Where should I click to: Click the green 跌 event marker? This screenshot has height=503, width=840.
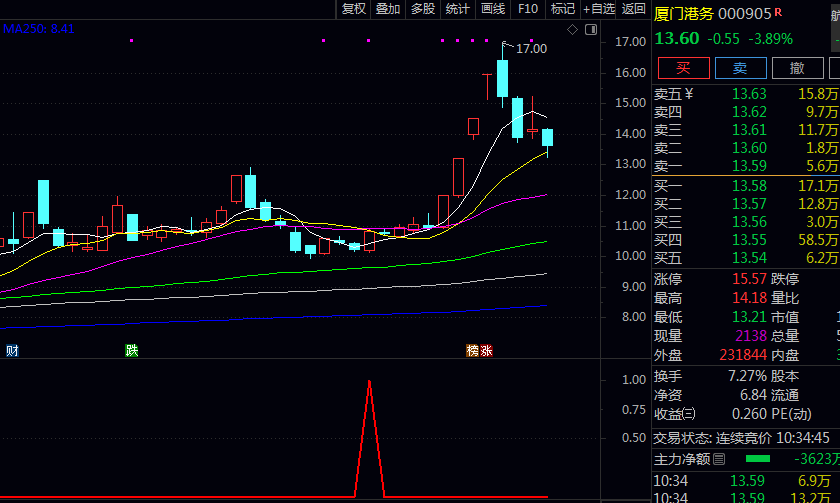pyautogui.click(x=131, y=351)
